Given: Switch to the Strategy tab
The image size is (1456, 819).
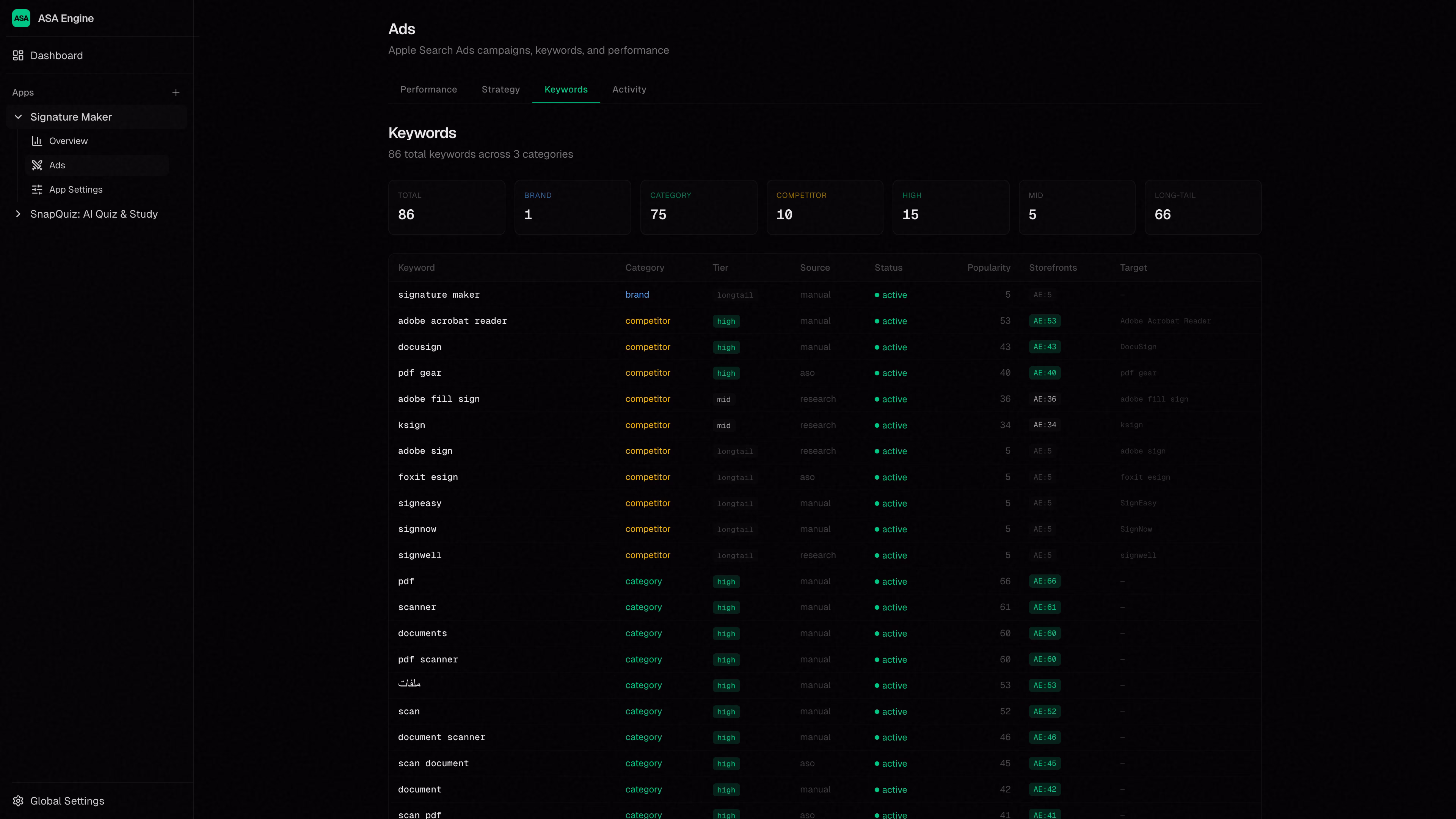Looking at the screenshot, I should [500, 89].
